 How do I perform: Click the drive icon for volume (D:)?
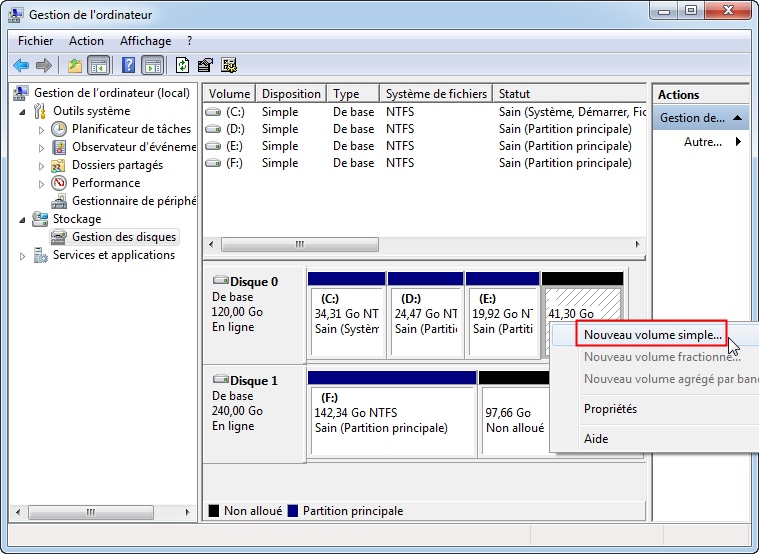pyautogui.click(x=213, y=129)
